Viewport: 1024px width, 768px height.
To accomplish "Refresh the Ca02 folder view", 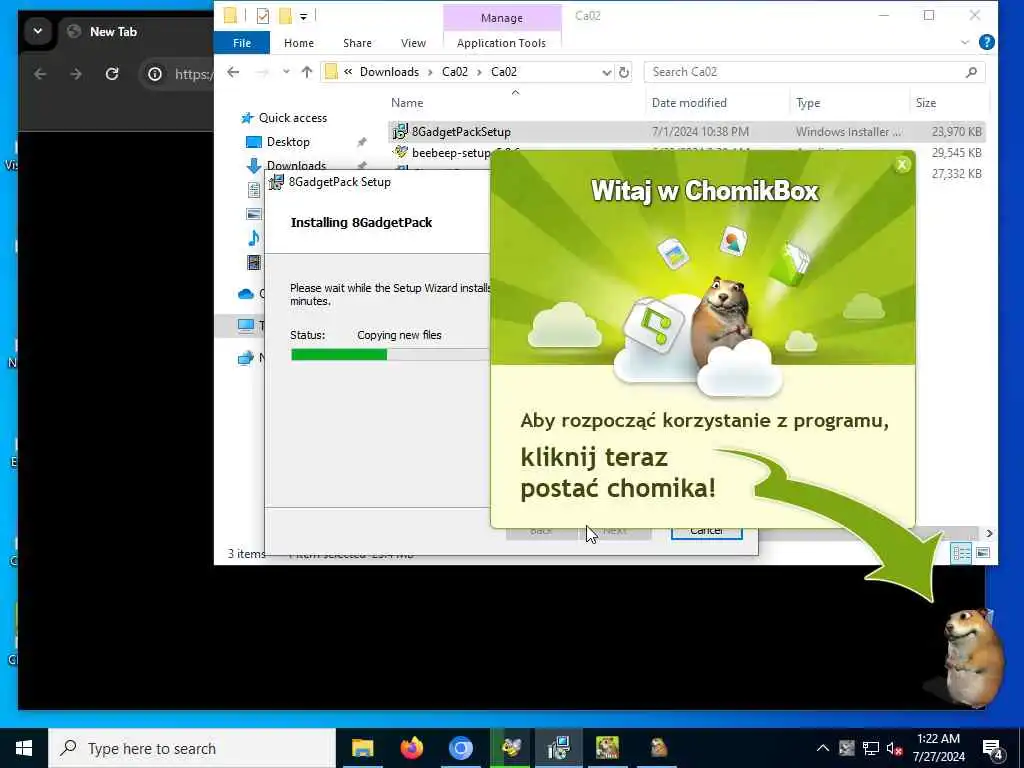I will pyautogui.click(x=624, y=72).
